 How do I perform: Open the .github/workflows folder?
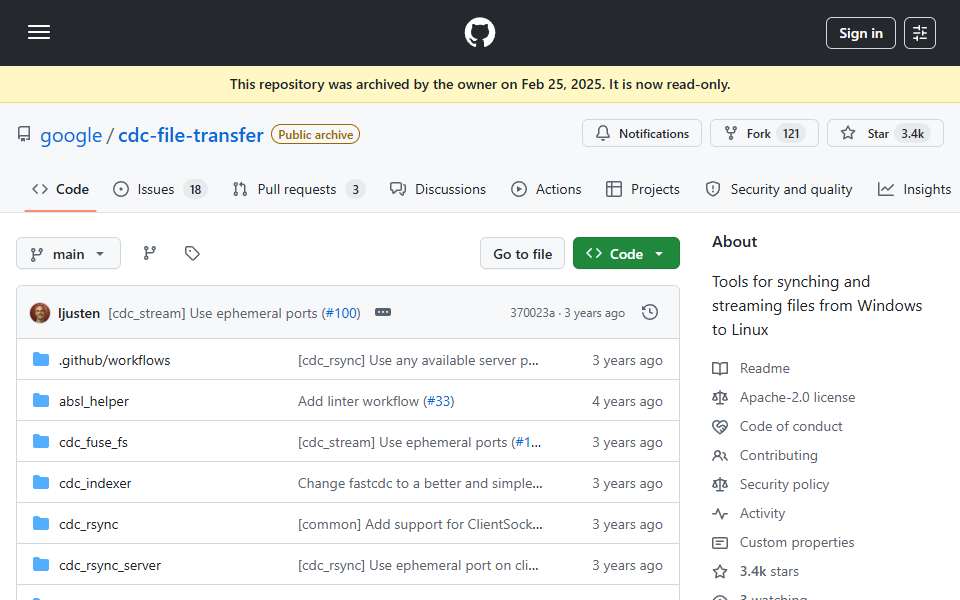[x=114, y=361]
